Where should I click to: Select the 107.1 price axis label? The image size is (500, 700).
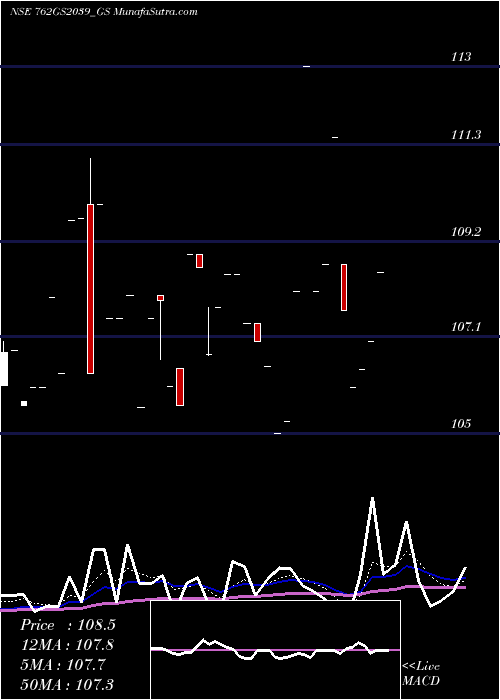click(x=466, y=327)
